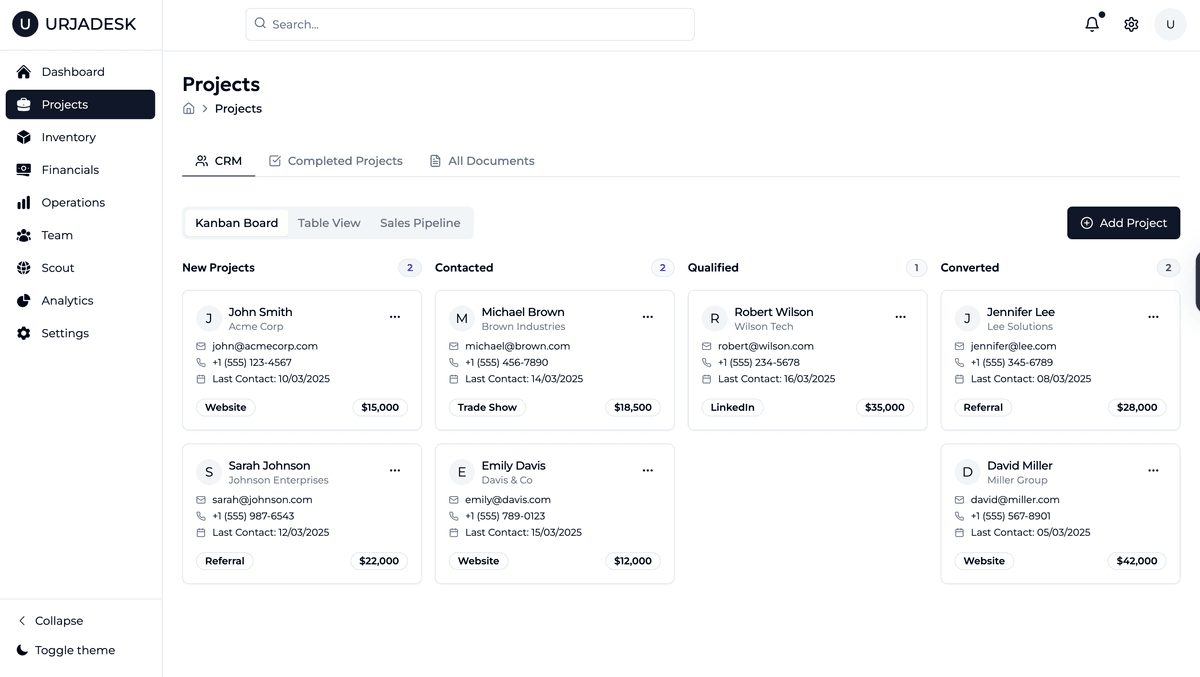Open the Team section from the sidebar

57,235
